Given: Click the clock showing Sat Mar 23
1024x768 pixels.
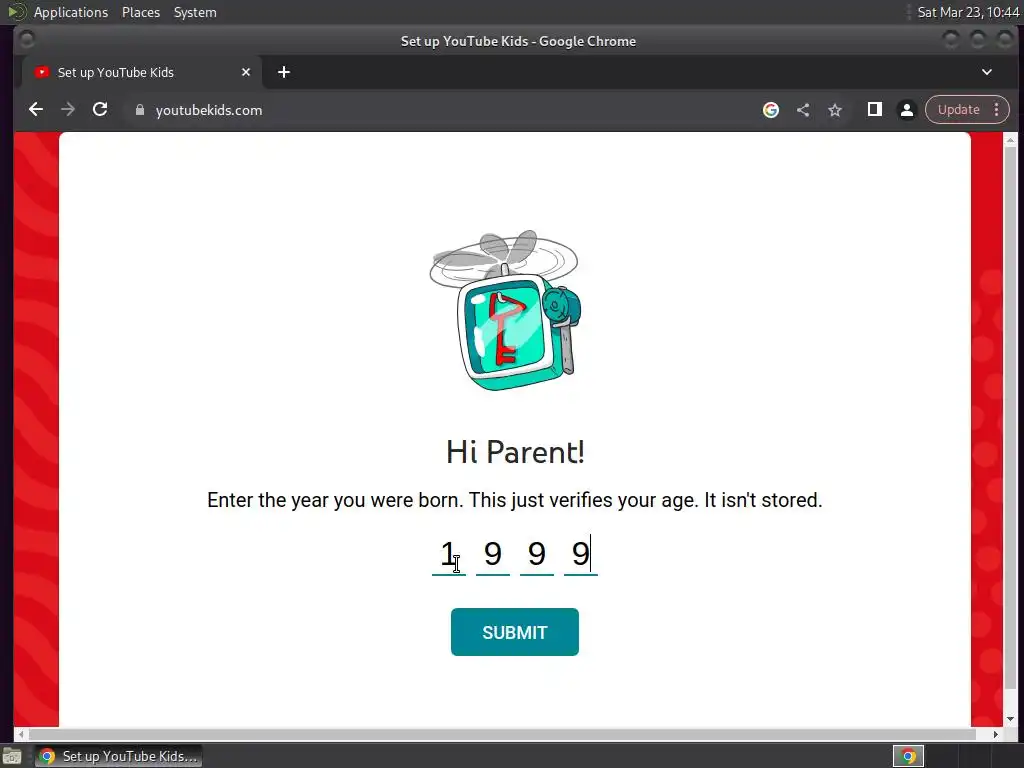Looking at the screenshot, I should [968, 12].
